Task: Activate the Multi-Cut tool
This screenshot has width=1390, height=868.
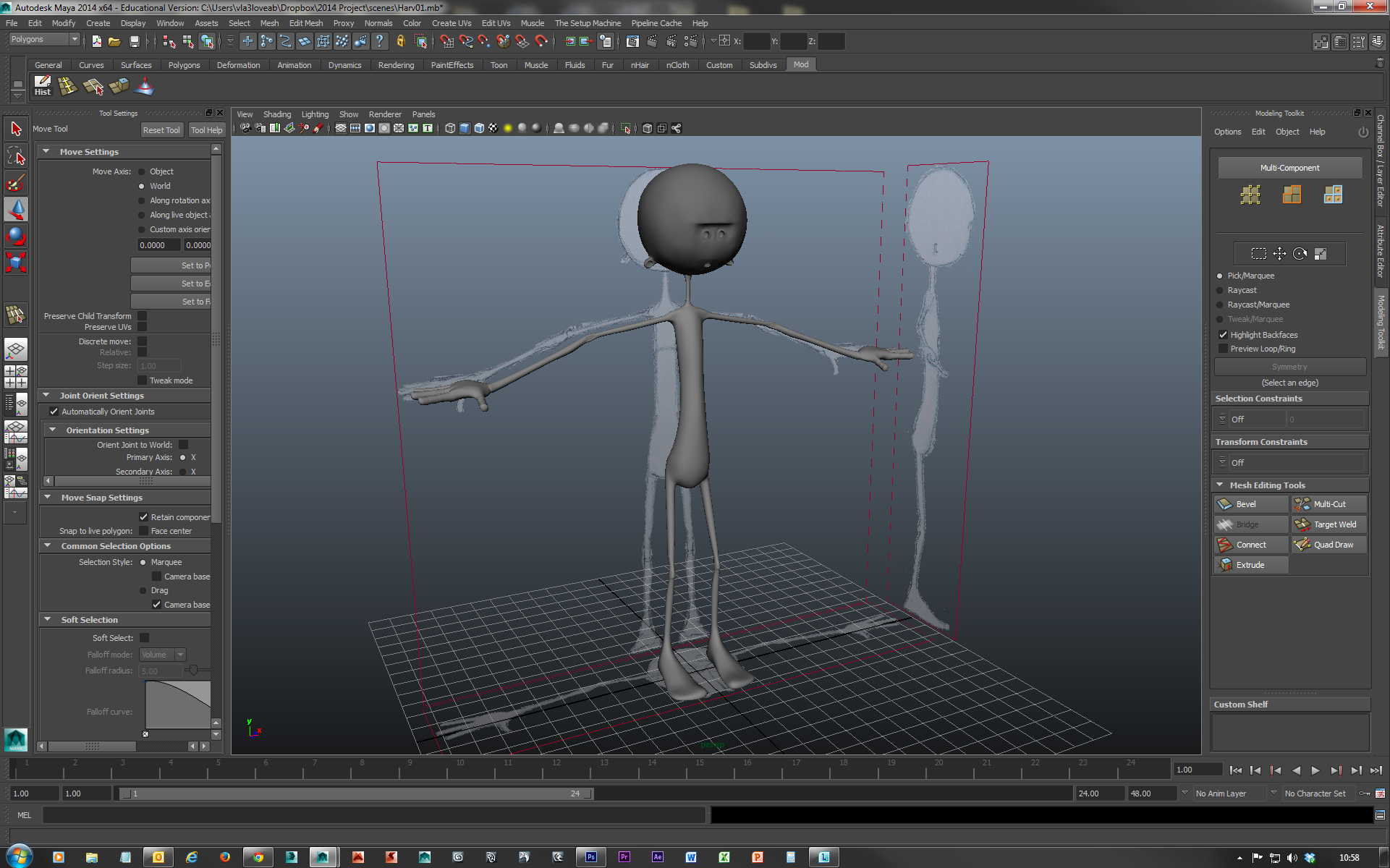Action: click(1328, 504)
